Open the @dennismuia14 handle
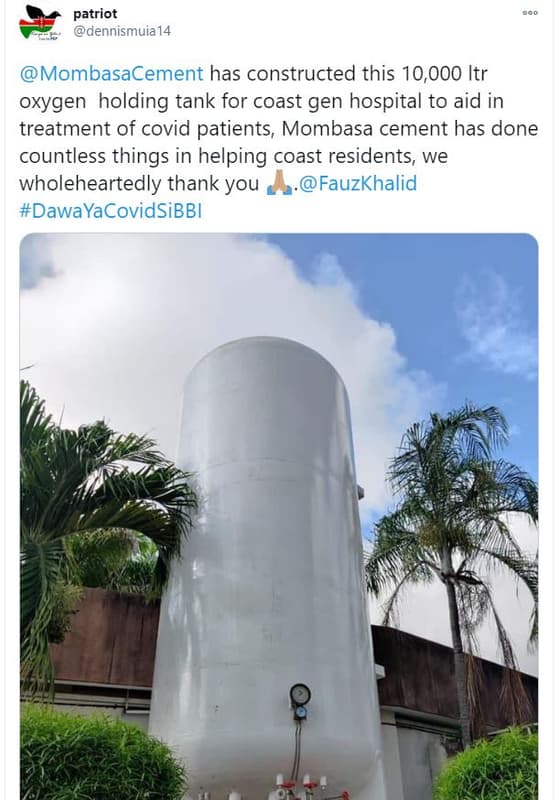 [x=122, y=31]
